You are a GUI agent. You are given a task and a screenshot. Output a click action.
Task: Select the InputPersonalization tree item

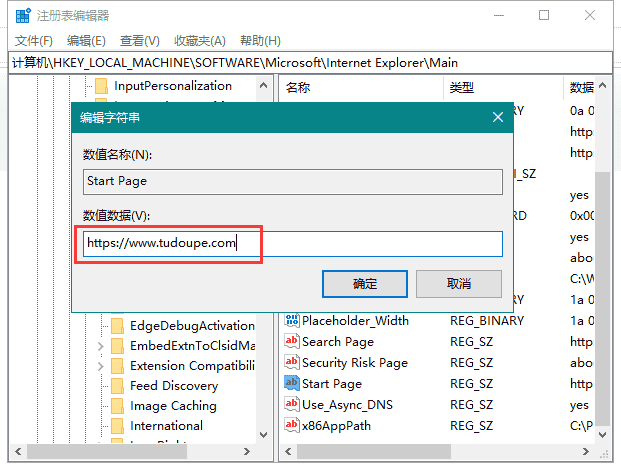point(173,86)
